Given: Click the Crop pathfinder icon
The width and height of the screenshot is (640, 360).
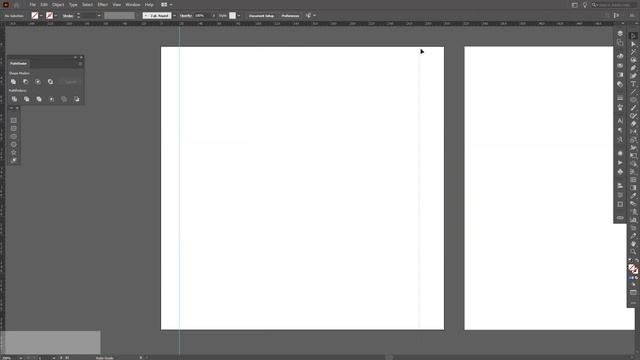Looking at the screenshot, I should pyautogui.click(x=51, y=99).
